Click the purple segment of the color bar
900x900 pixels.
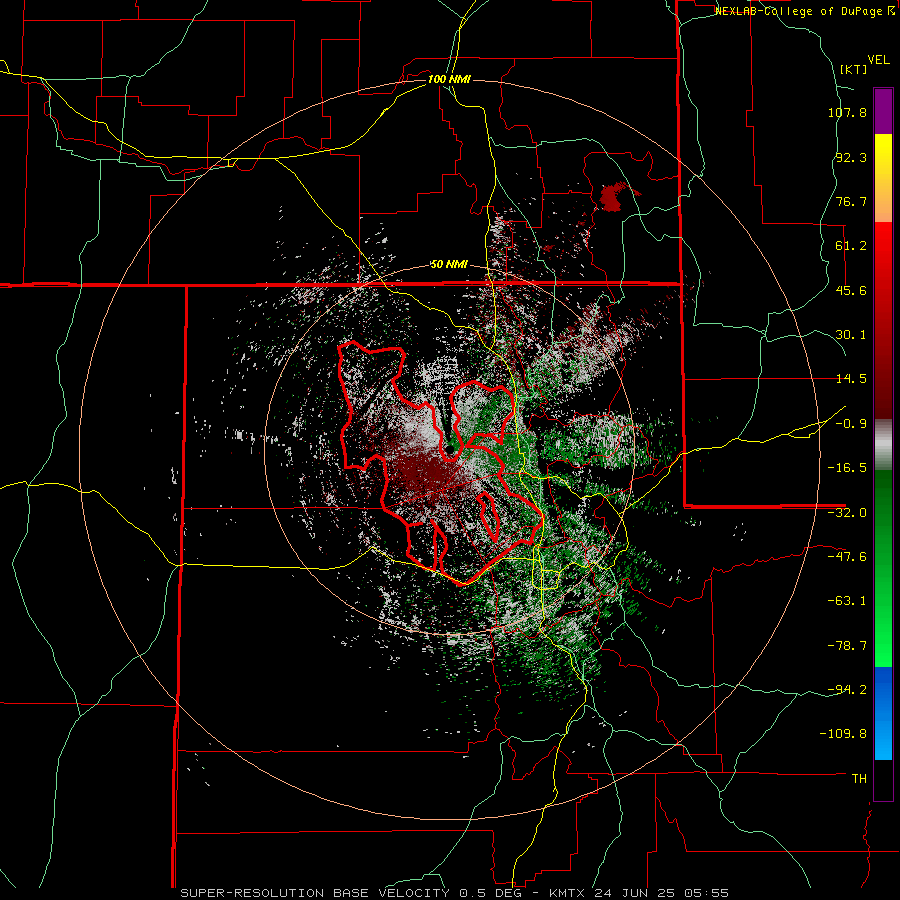[883, 111]
